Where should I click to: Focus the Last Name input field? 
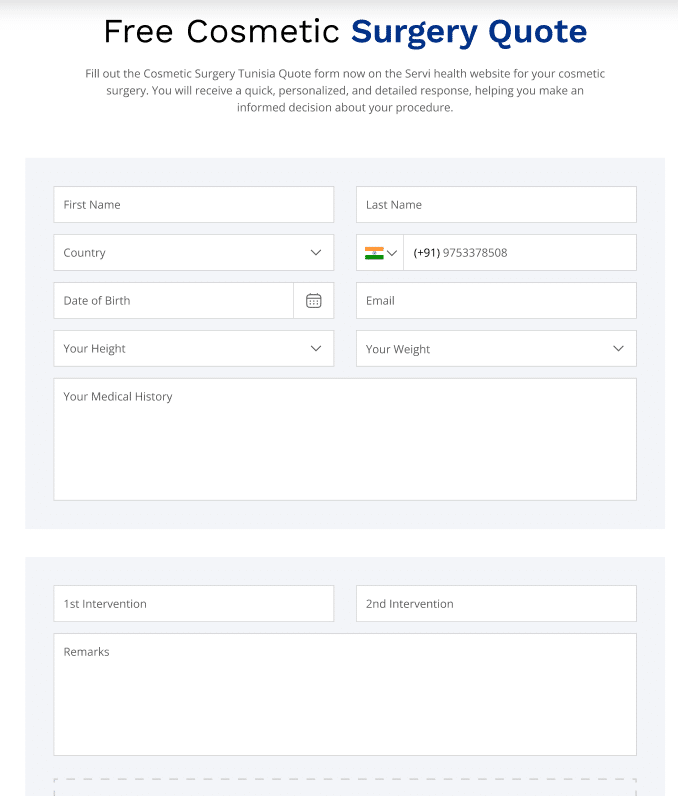(496, 205)
